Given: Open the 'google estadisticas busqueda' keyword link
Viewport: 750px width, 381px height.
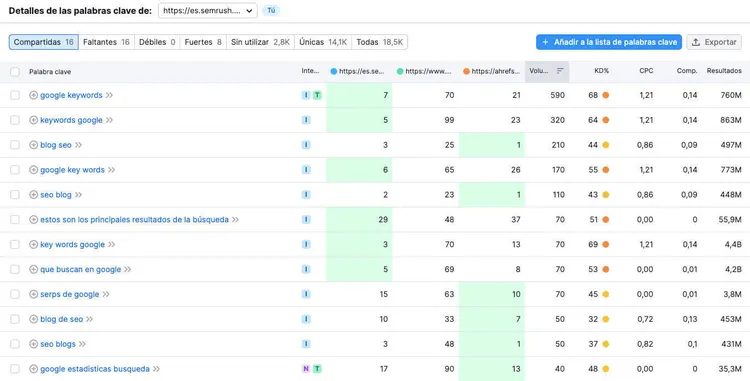Looking at the screenshot, I should (95, 369).
